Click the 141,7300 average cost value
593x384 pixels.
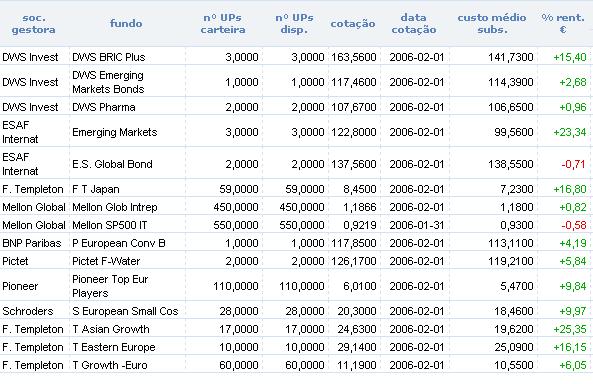point(511,57)
